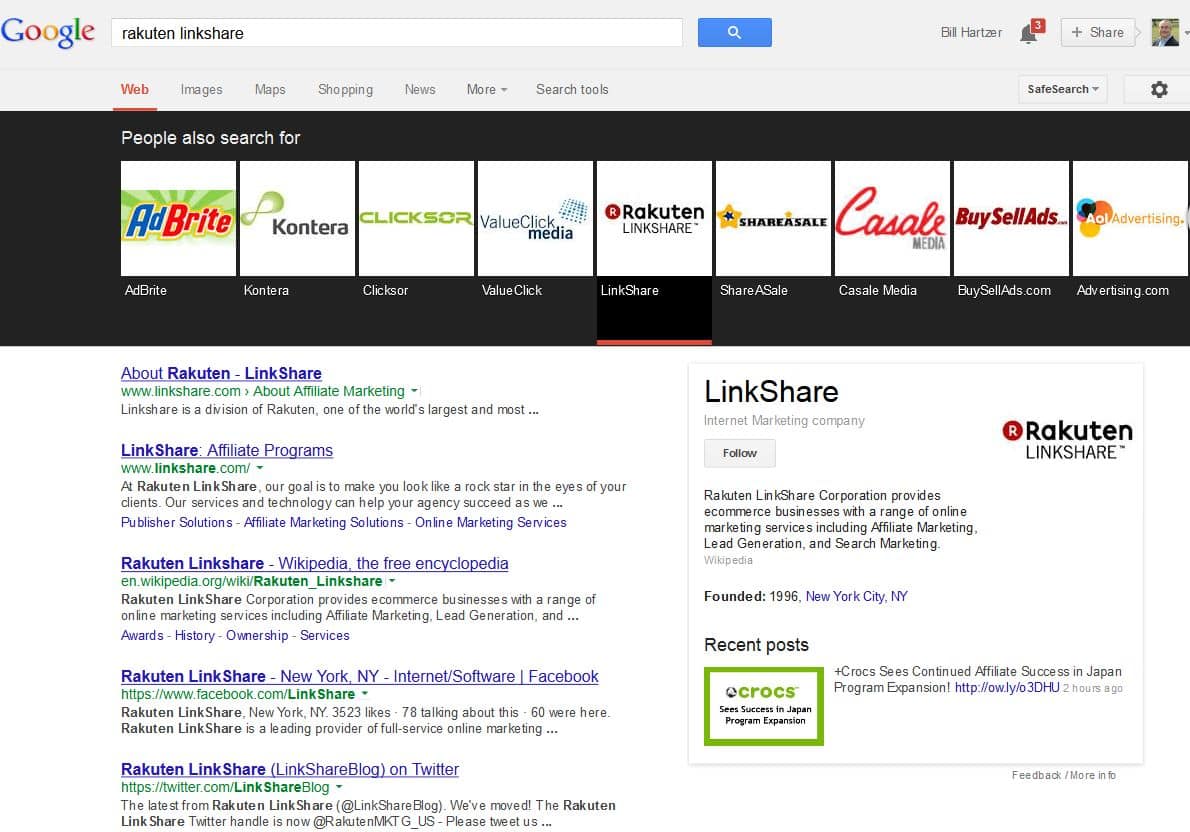Screen dimensions: 1190x832
Task: Click the plus Share button
Action: 1097,33
